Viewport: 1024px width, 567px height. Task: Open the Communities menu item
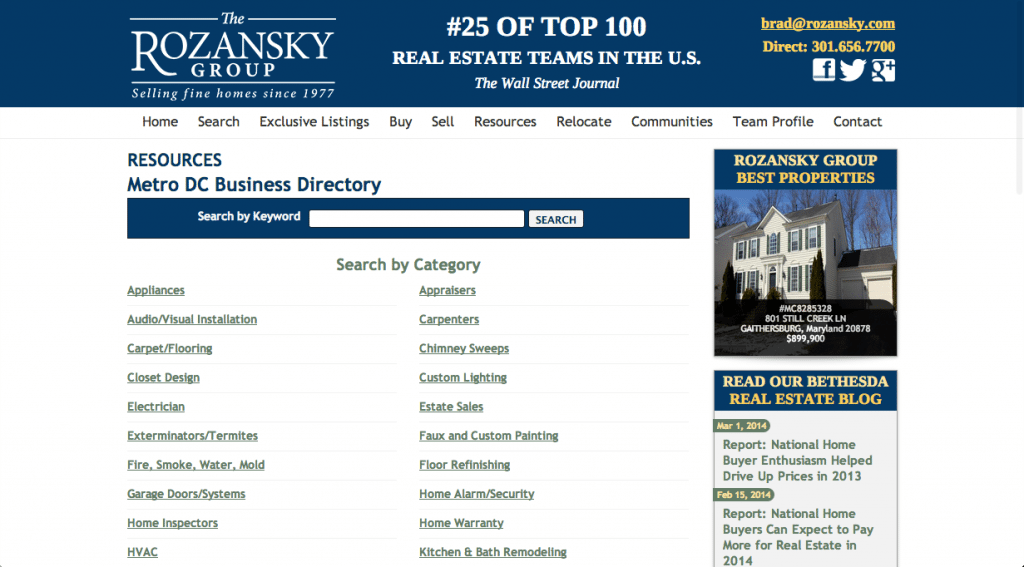click(x=671, y=122)
